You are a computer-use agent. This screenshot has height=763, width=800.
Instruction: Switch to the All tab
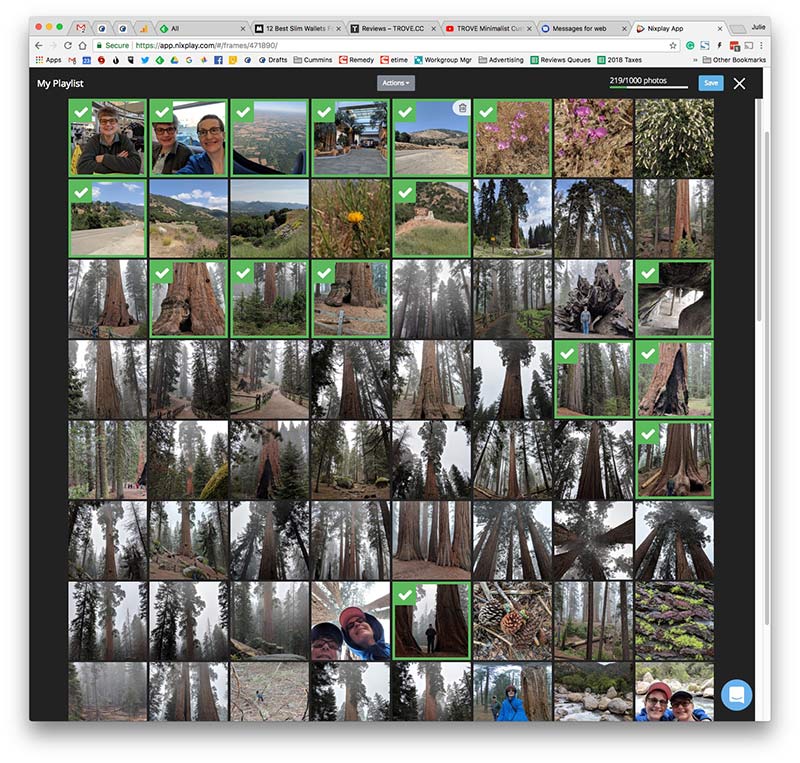click(202, 29)
